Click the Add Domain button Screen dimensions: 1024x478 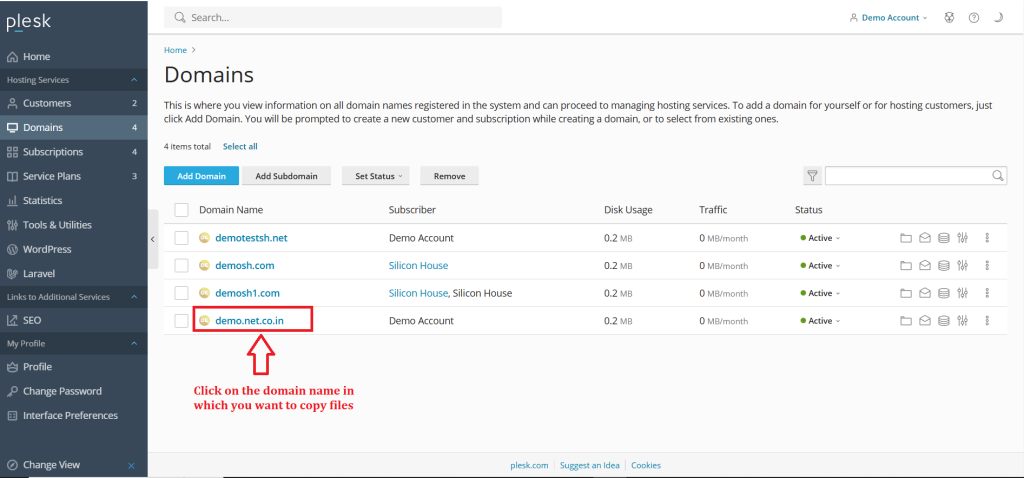click(202, 176)
